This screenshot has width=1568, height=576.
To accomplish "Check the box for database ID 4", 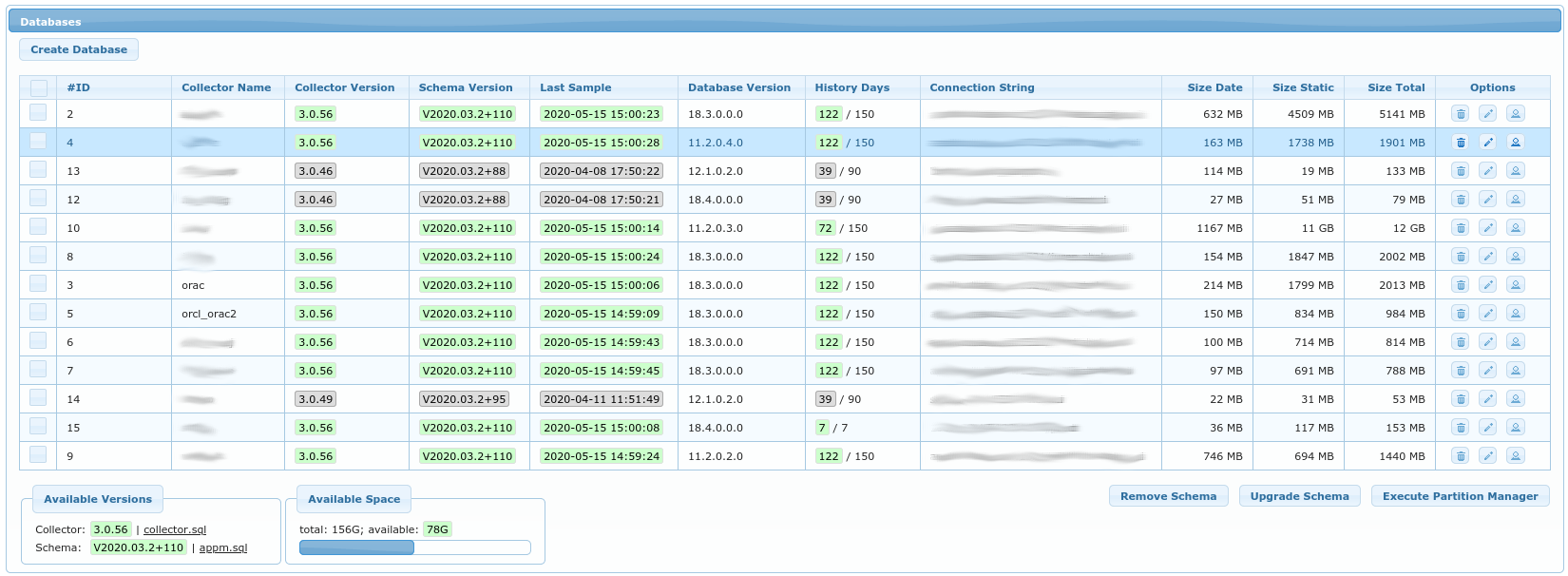I will (x=38, y=141).
